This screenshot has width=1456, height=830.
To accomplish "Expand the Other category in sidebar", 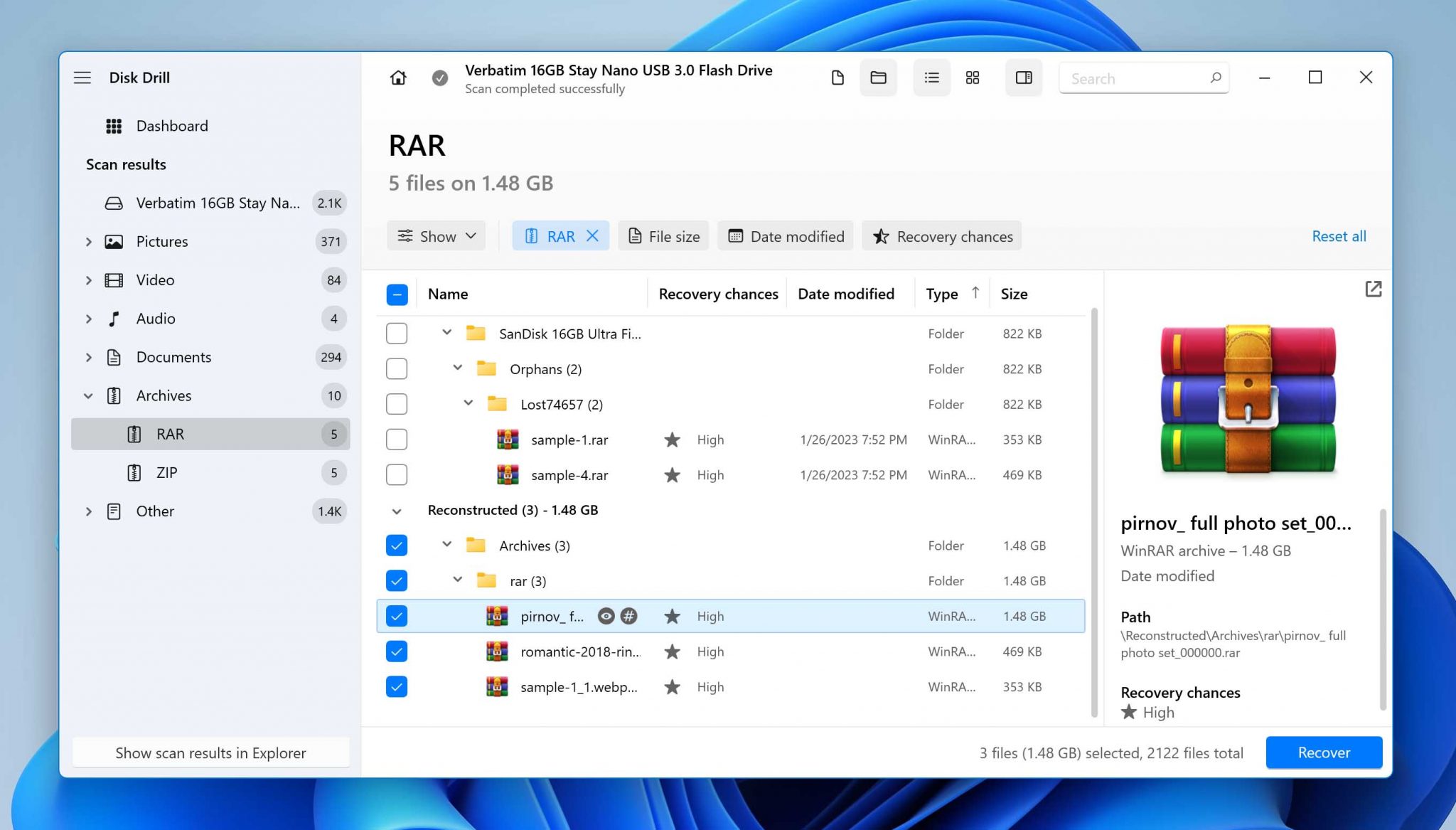I will 90,511.
